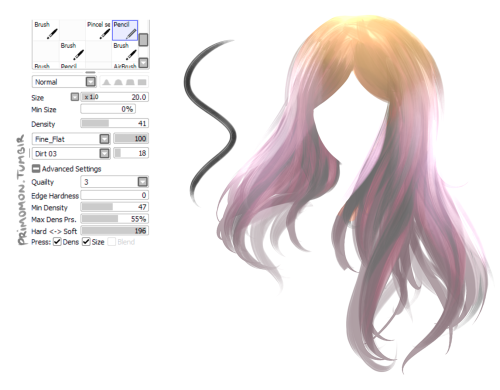Select the Pencil tool in top row
The height and width of the screenshot is (390, 500).
tap(125, 30)
